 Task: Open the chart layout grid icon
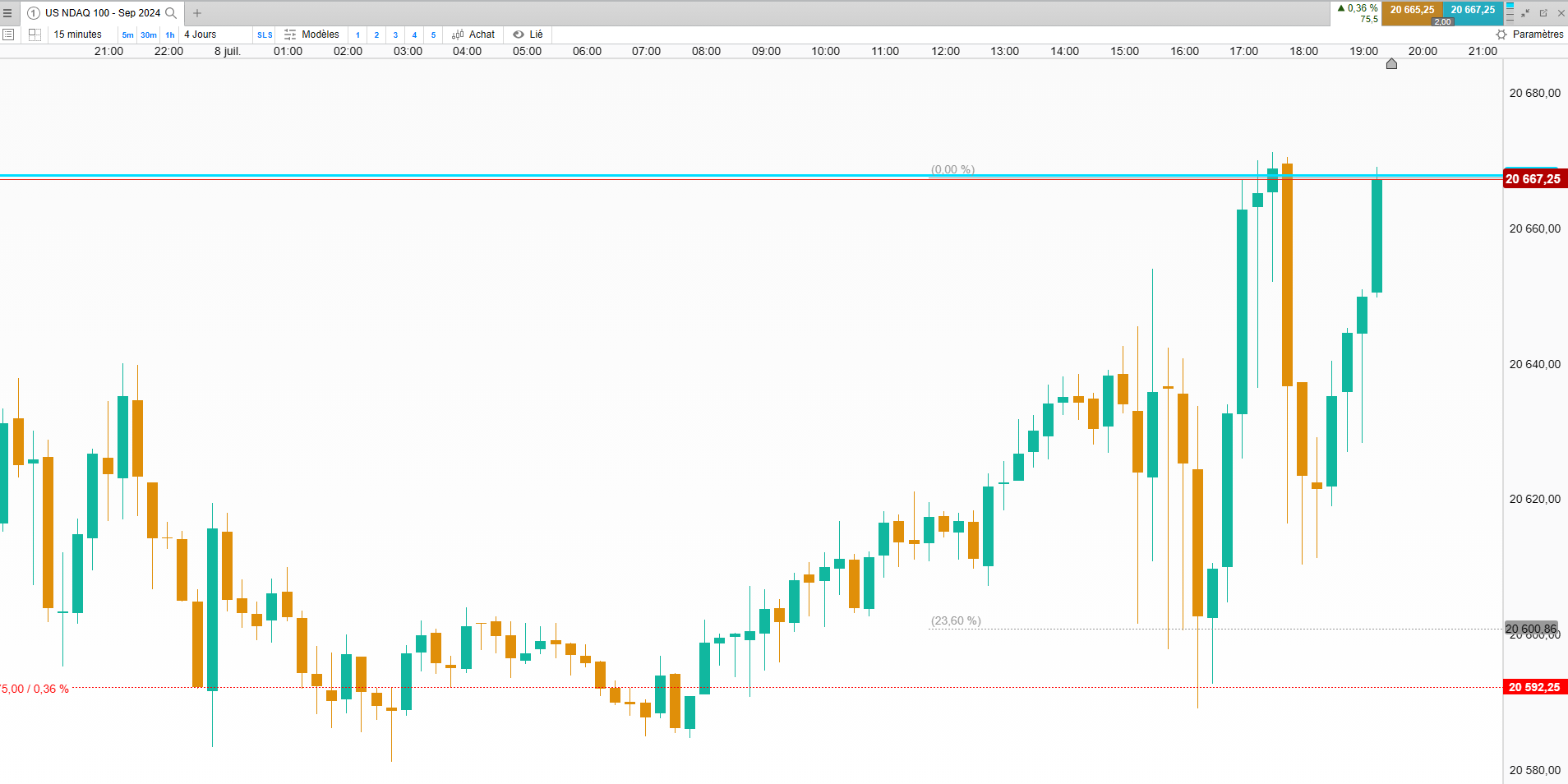tap(35, 35)
